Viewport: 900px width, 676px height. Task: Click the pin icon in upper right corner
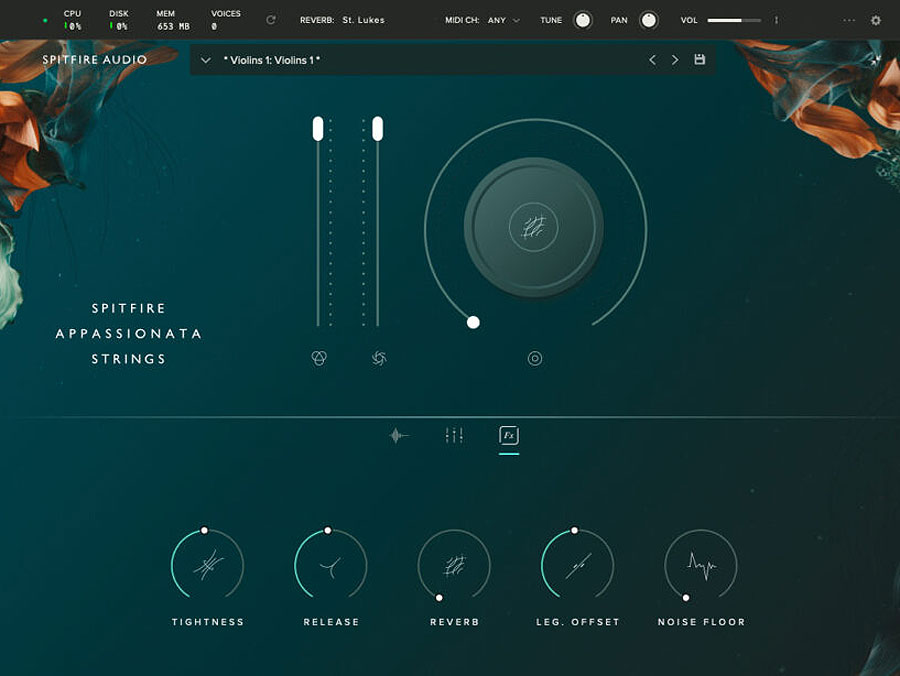point(875,60)
